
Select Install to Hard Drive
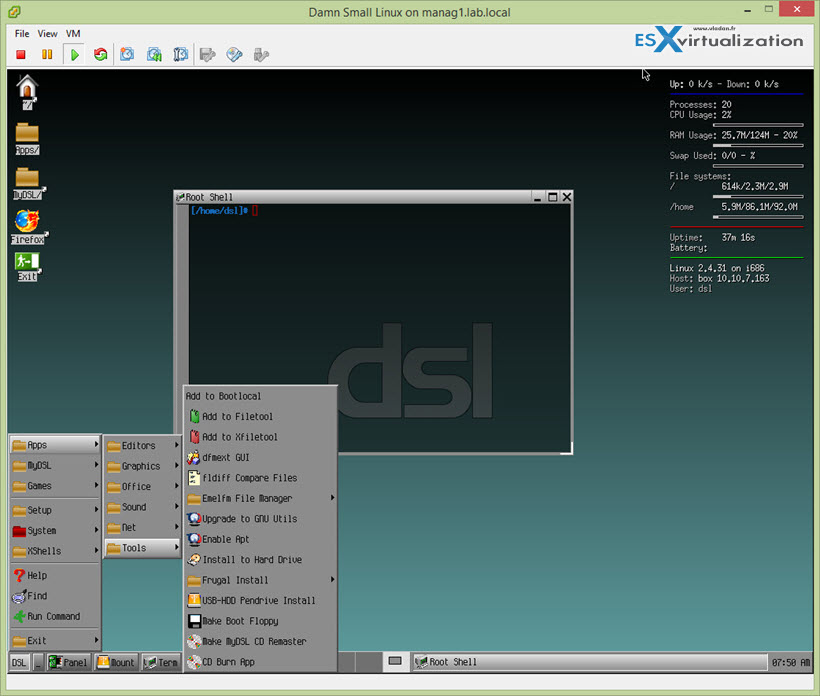[x=251, y=559]
